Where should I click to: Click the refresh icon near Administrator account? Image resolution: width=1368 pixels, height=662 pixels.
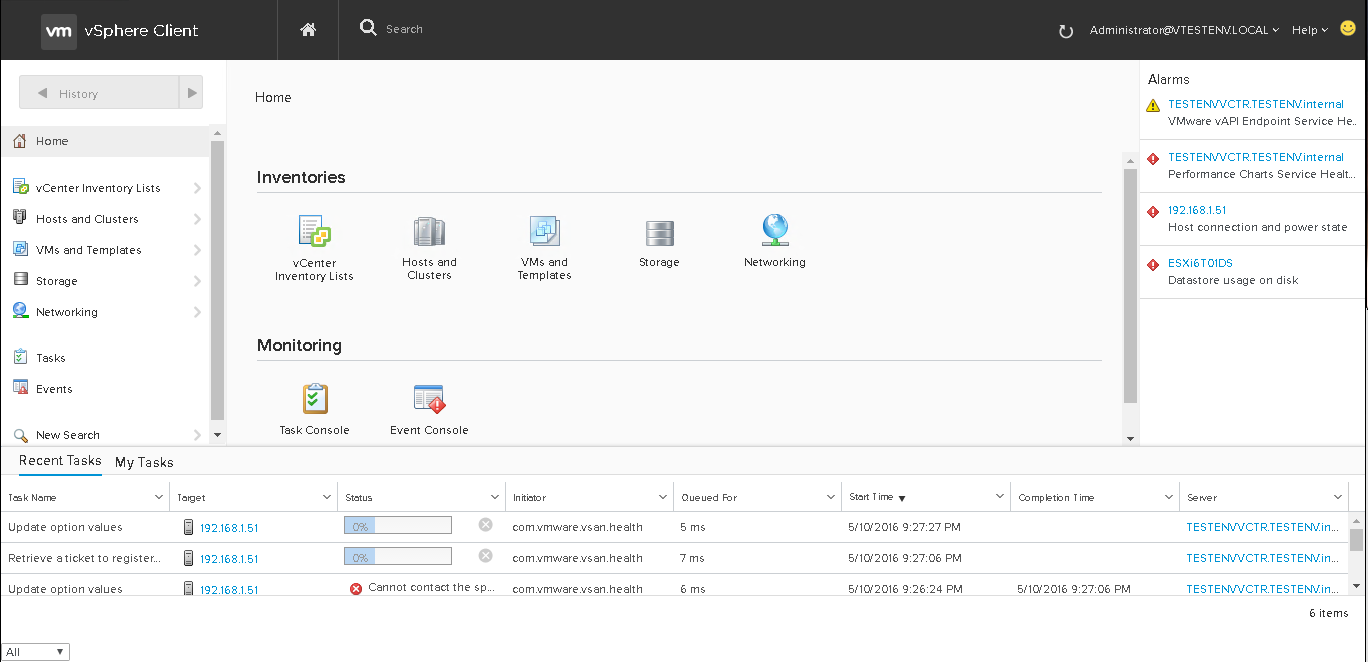(1066, 31)
